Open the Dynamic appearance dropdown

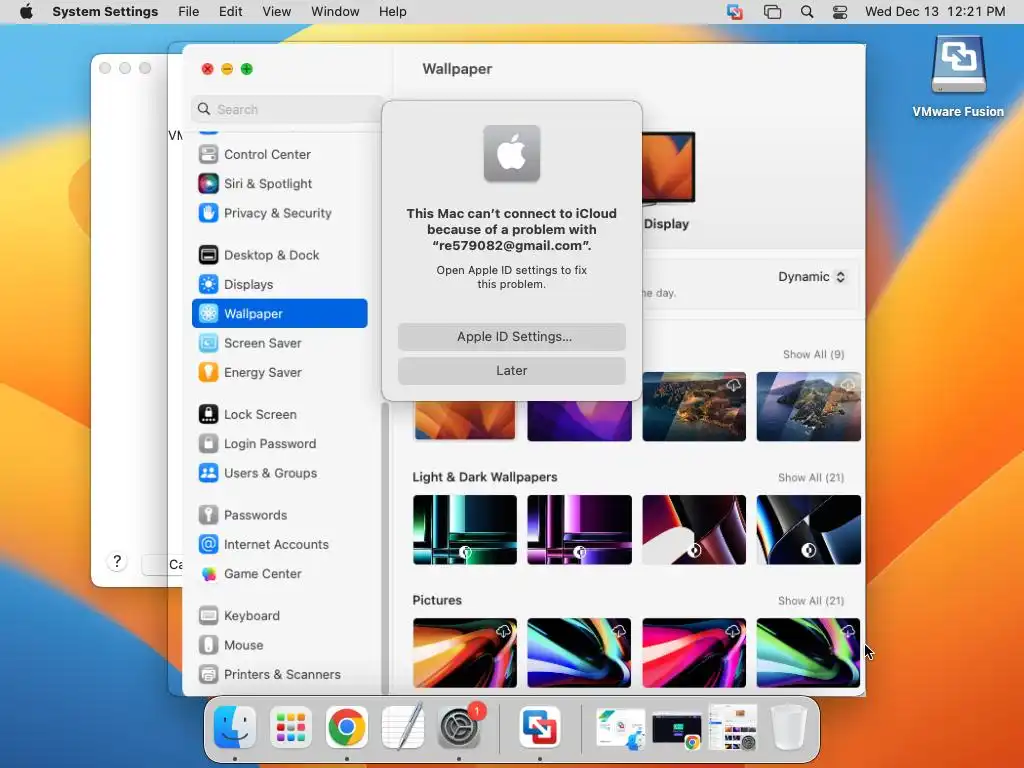[812, 277]
